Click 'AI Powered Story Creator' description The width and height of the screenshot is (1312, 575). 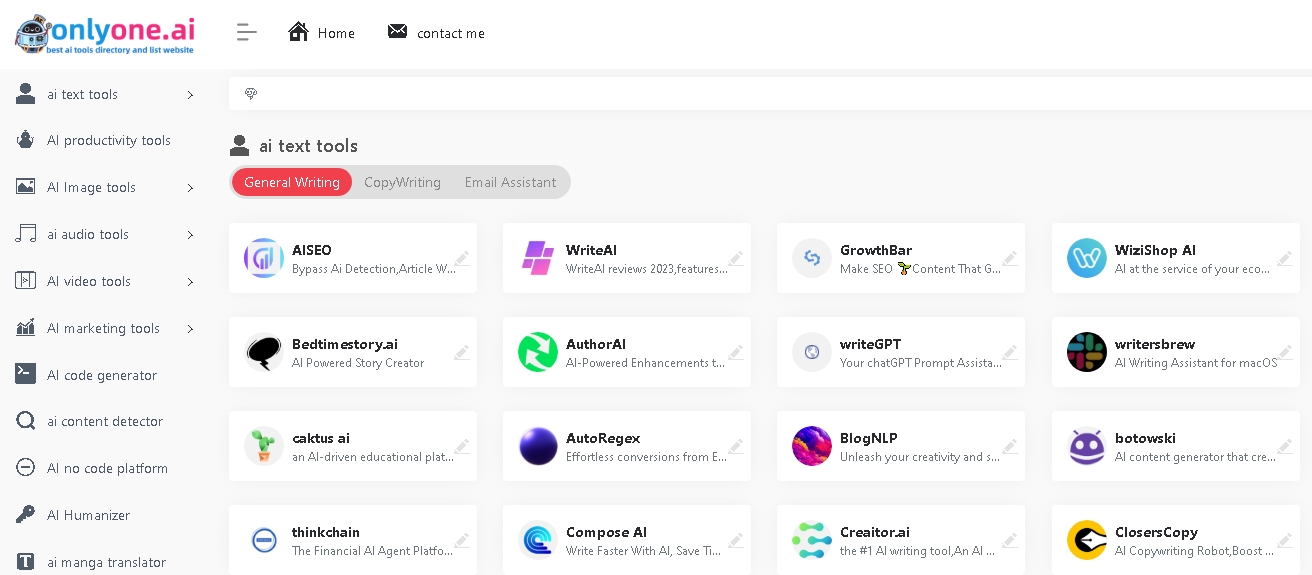click(x=358, y=363)
